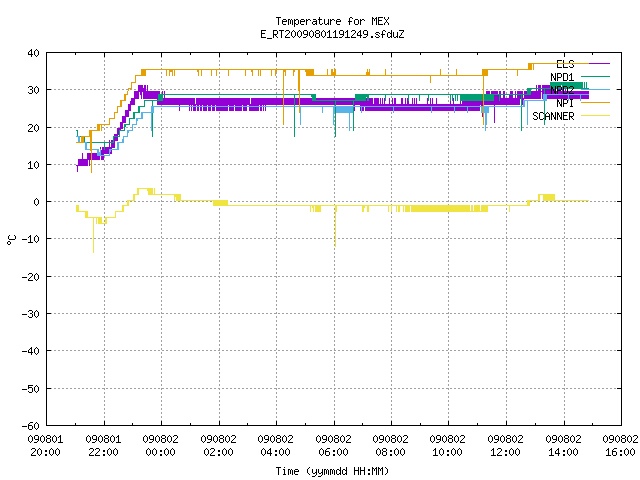Click the y-axis label -30
Screen dimensions: 640x480
[x=31, y=314]
